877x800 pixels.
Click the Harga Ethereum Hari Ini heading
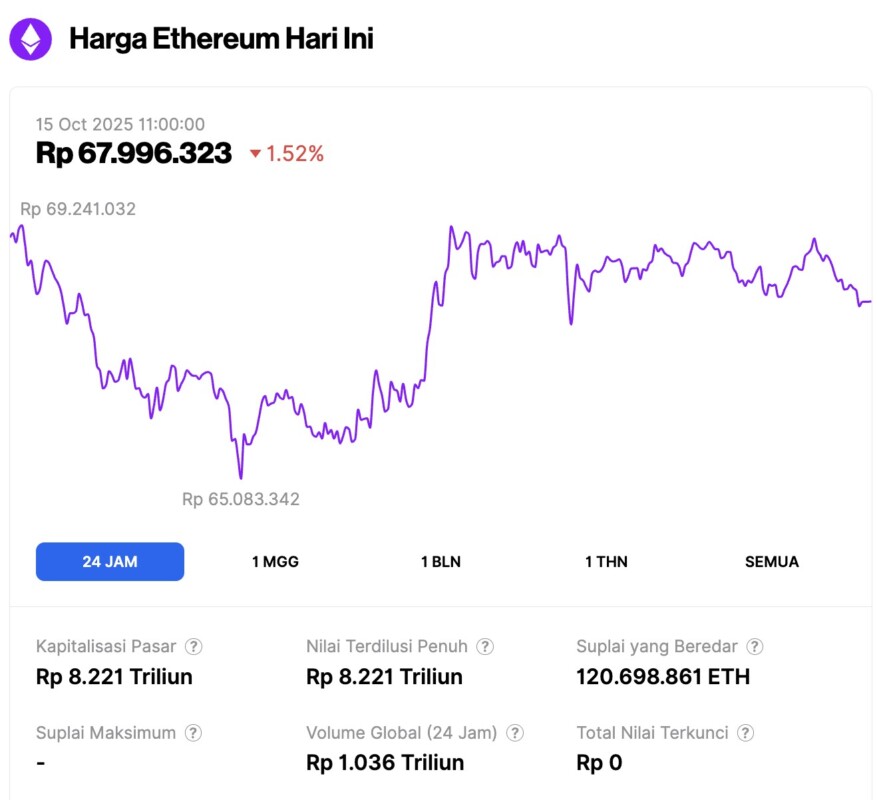pos(221,40)
